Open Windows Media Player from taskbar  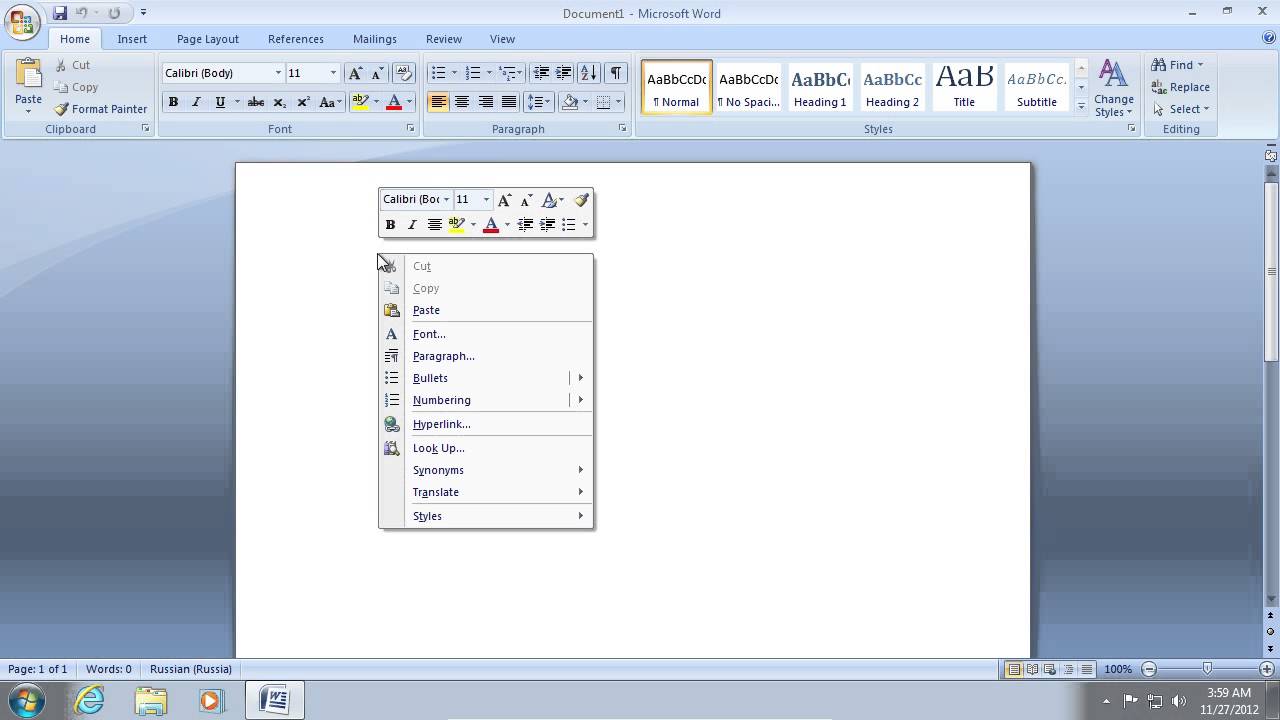[211, 700]
